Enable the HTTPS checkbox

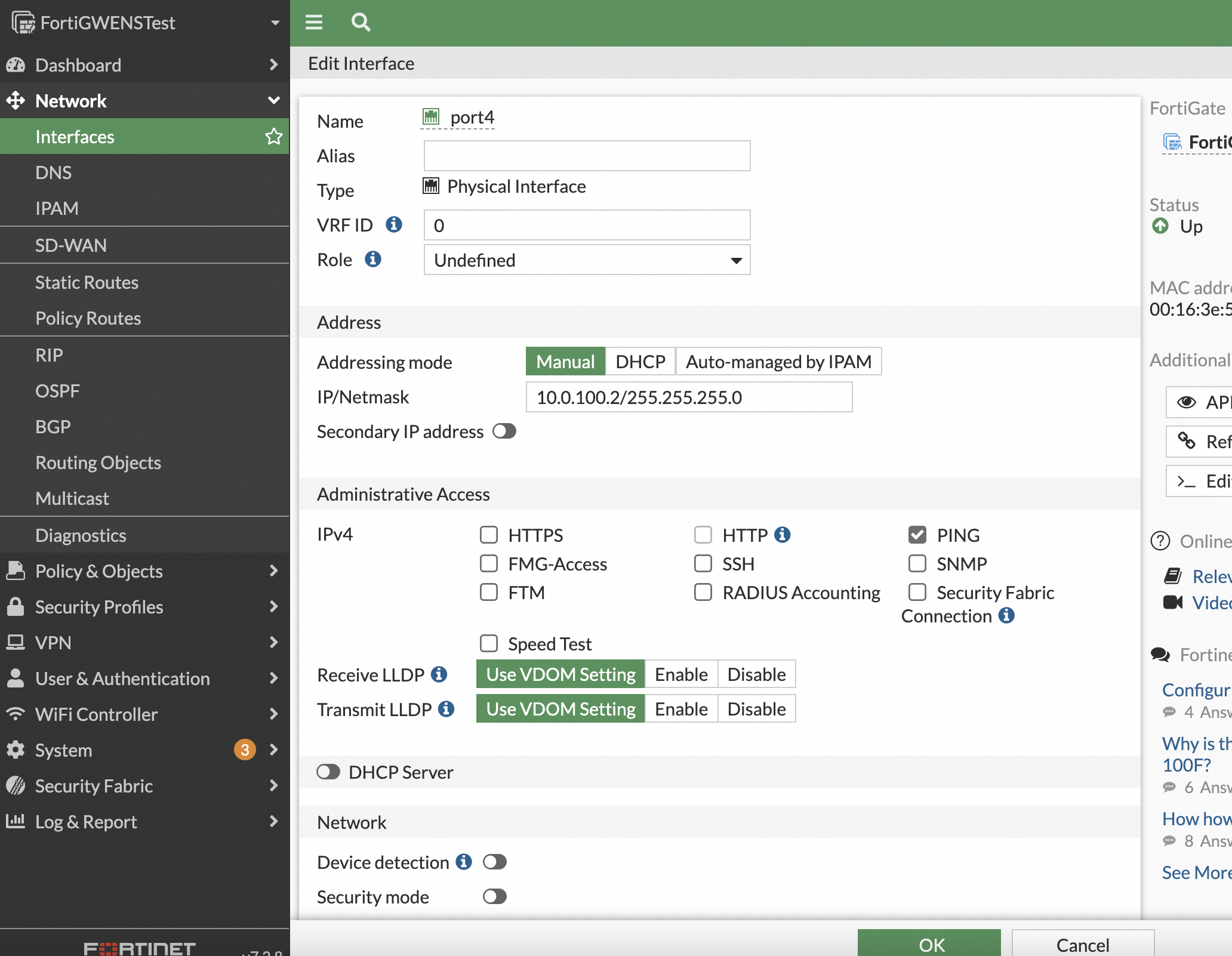point(489,535)
